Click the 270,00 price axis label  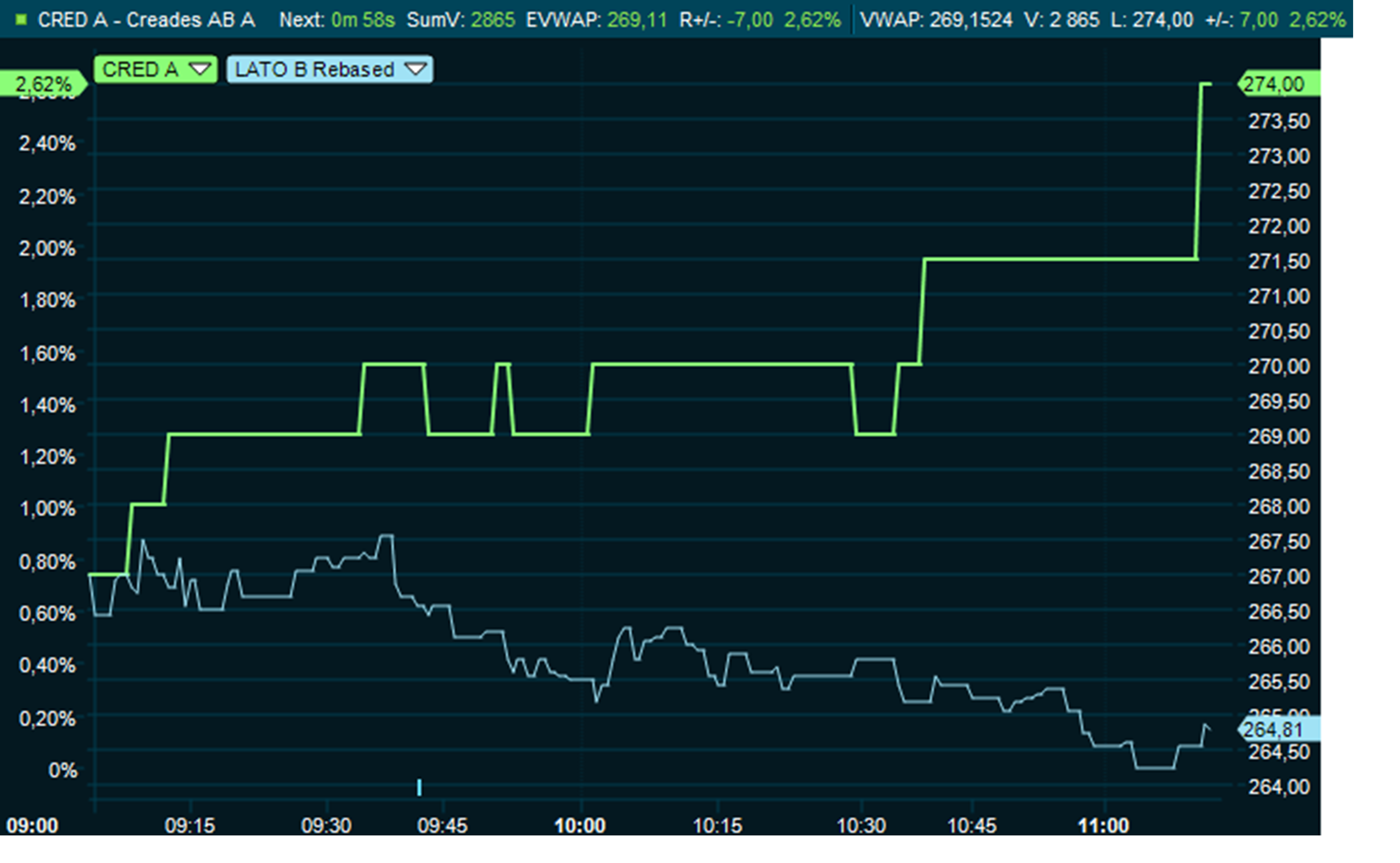point(1279,366)
